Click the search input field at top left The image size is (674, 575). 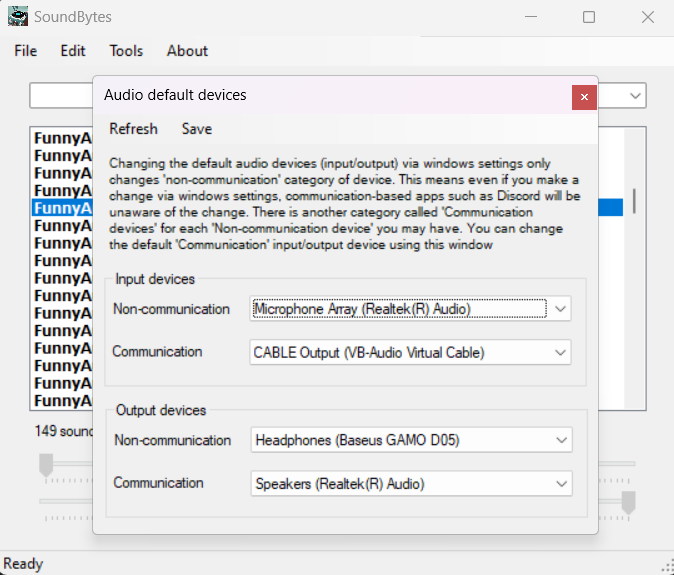(x=60, y=95)
